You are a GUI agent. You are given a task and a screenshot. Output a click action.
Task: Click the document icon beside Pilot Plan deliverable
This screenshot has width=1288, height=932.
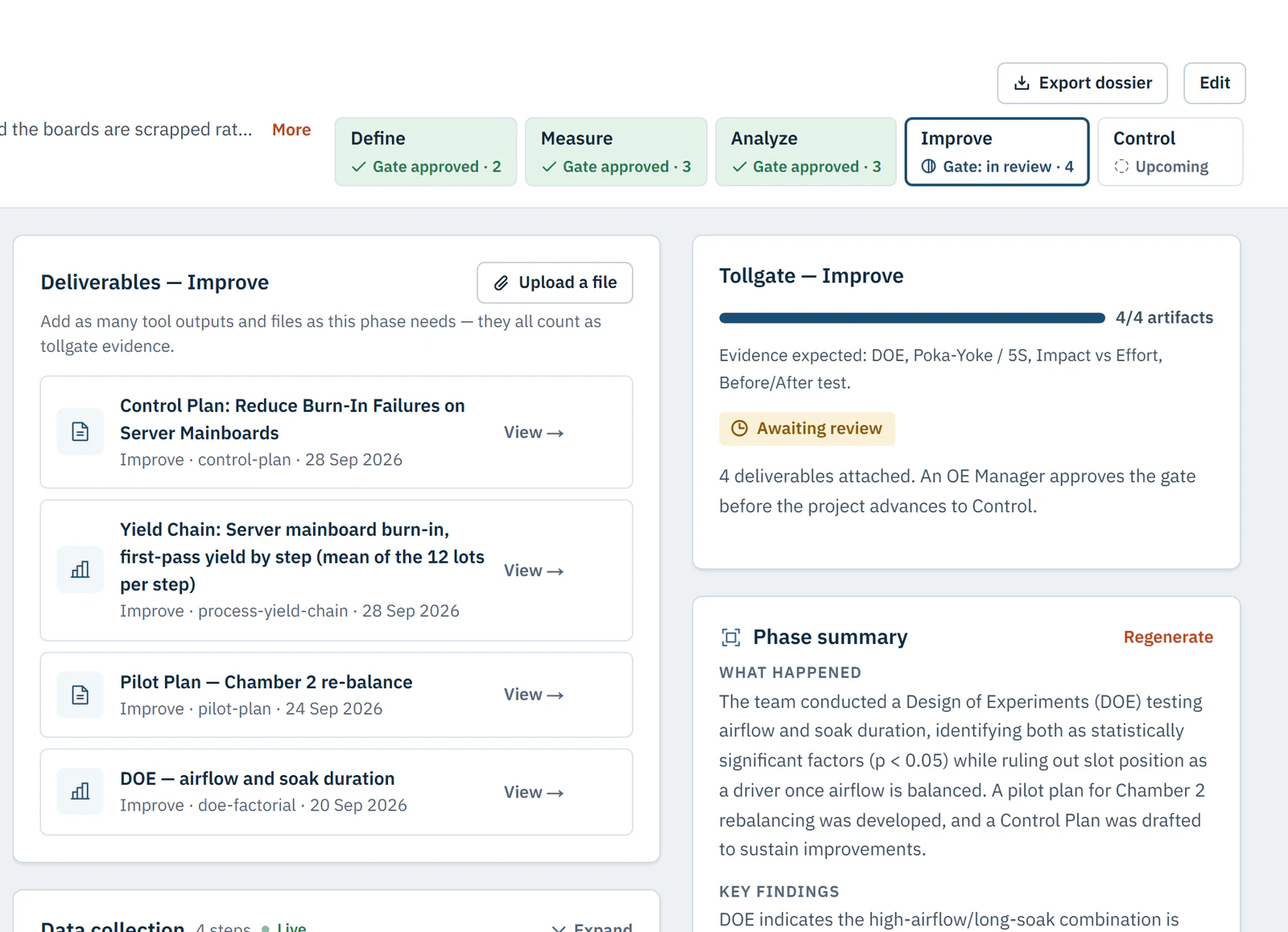(80, 695)
